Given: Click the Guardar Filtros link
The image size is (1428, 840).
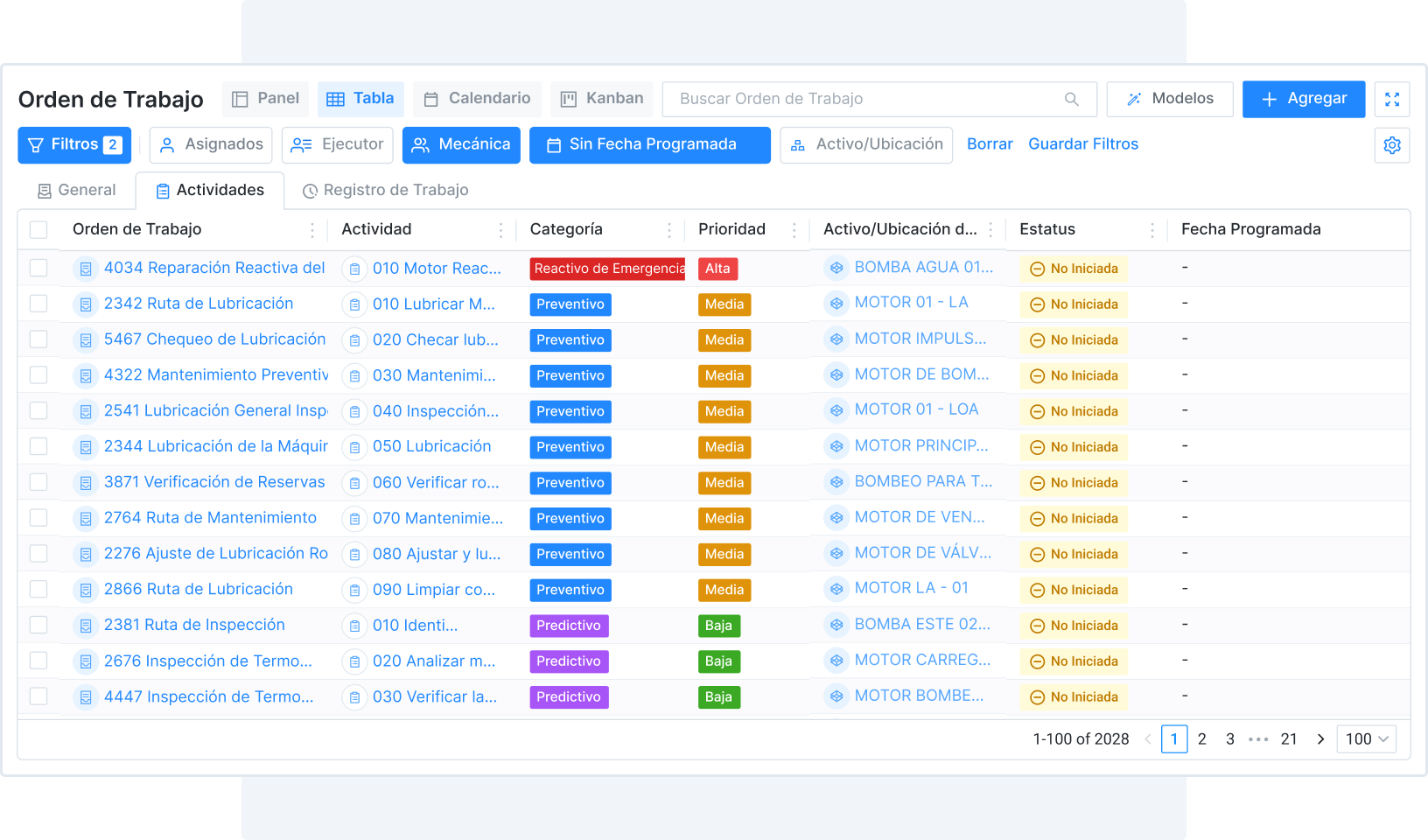Looking at the screenshot, I should [1082, 144].
